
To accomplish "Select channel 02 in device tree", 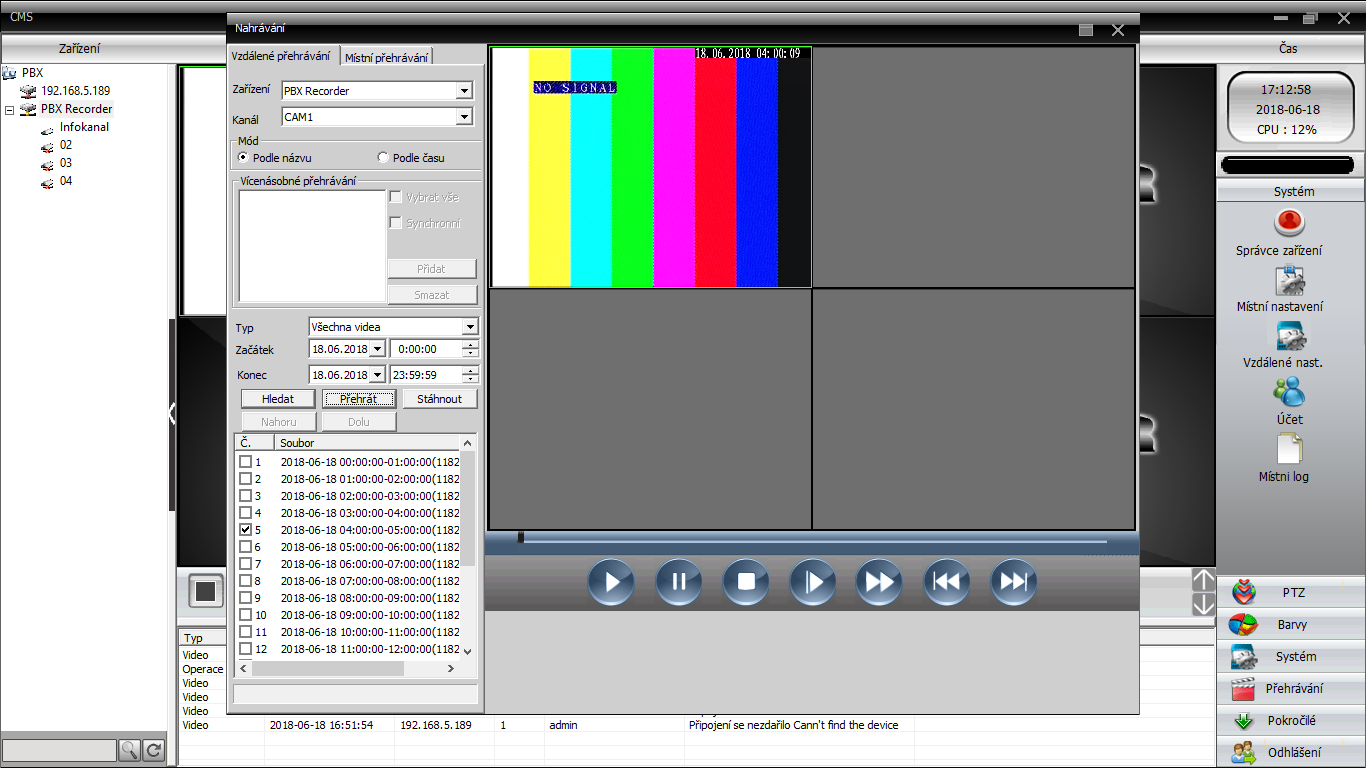I will (x=65, y=145).
